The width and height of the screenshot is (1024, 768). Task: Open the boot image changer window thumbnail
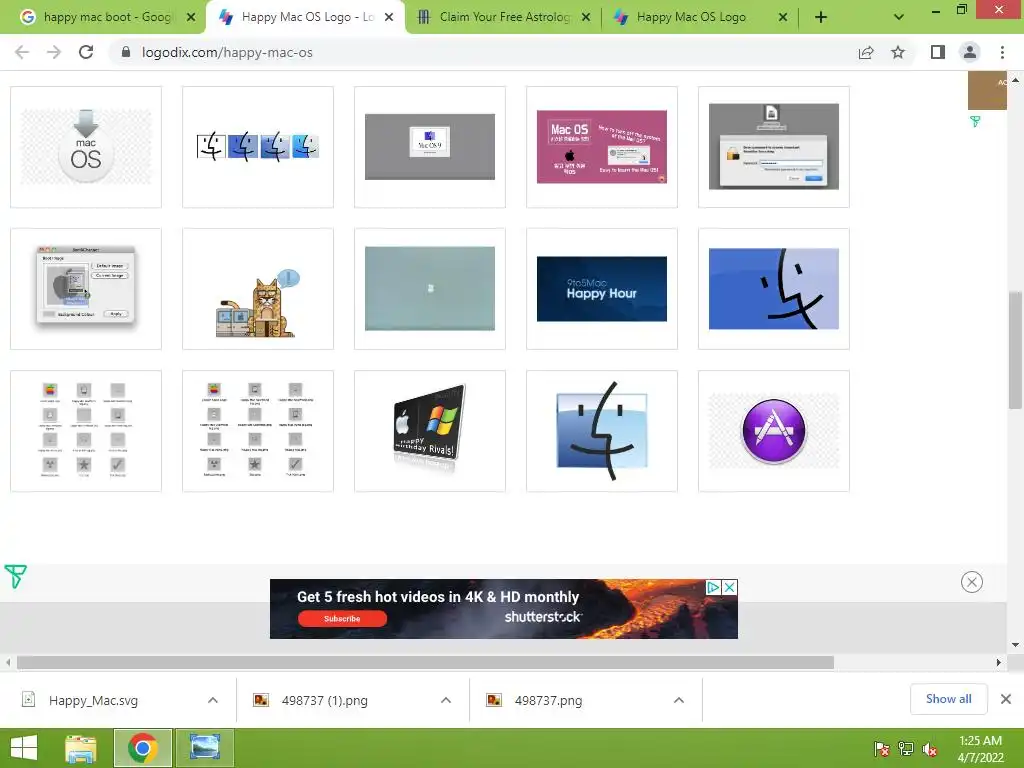coord(86,289)
